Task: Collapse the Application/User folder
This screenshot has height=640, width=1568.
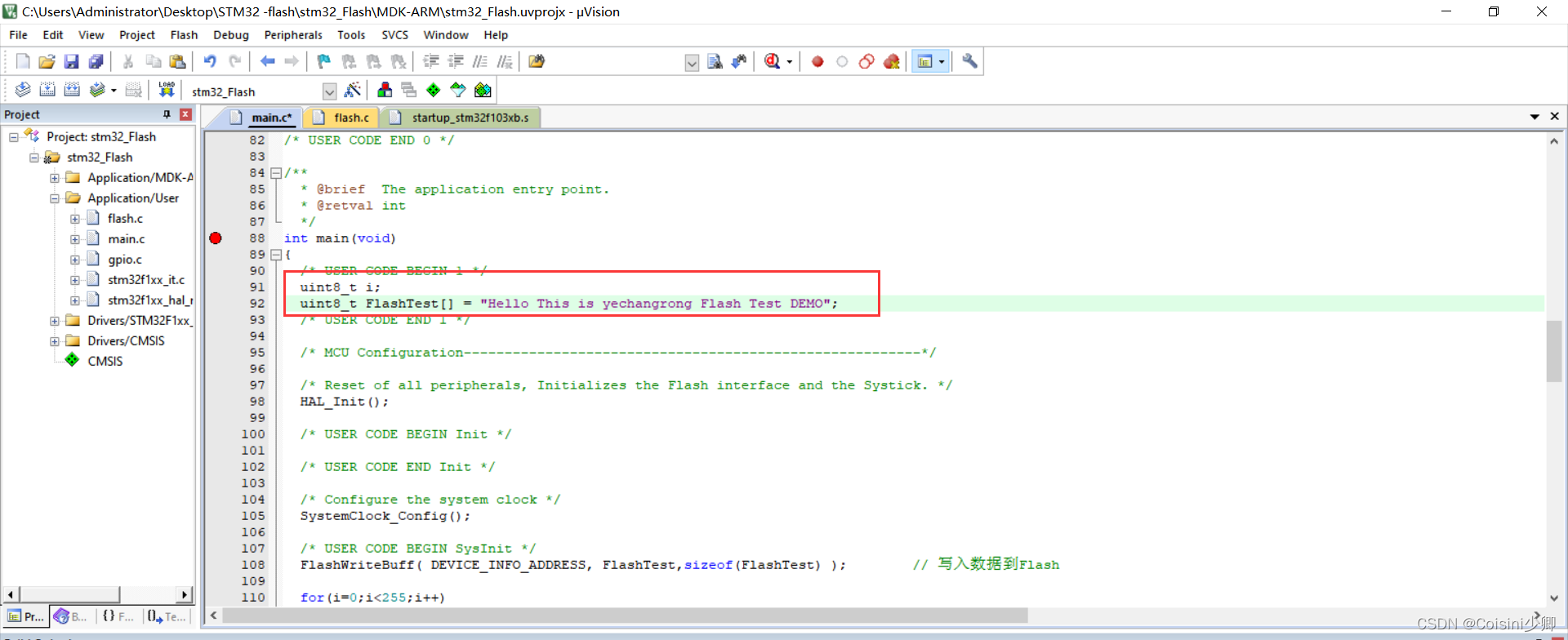Action: [x=54, y=198]
